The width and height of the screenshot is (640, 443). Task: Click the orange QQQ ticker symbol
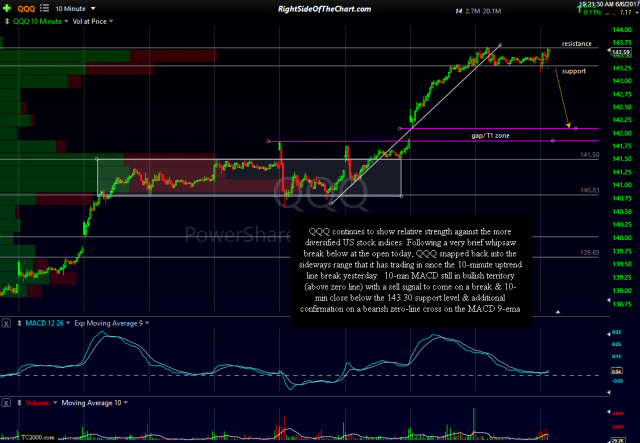coord(26,8)
